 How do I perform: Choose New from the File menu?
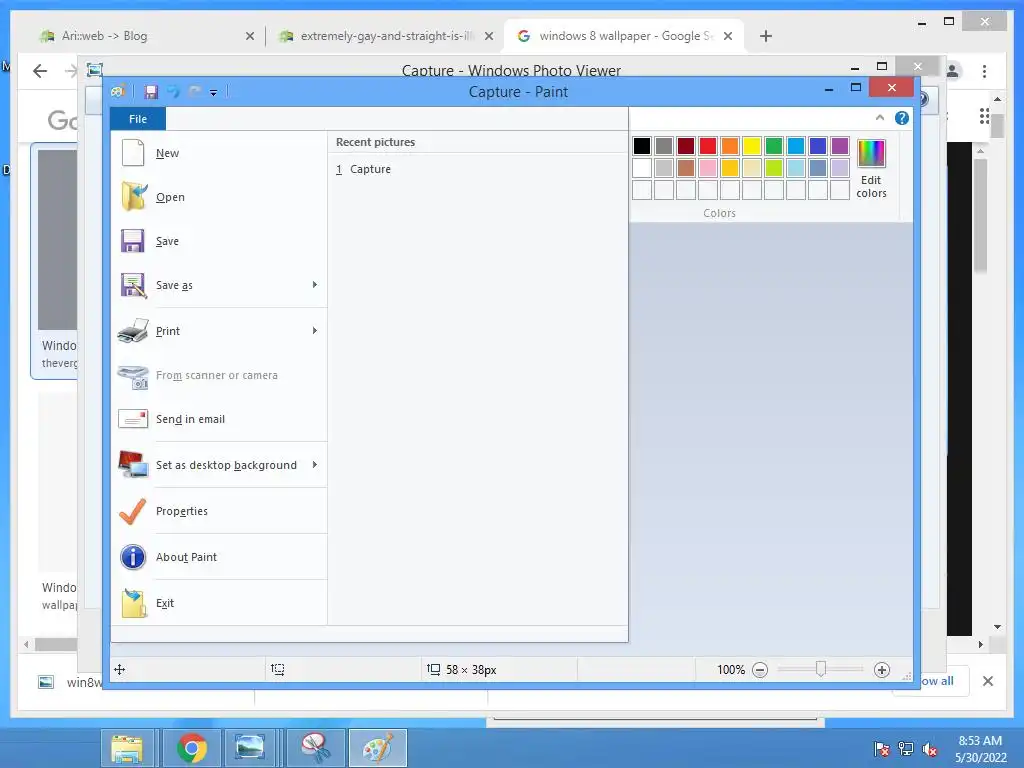click(x=219, y=153)
